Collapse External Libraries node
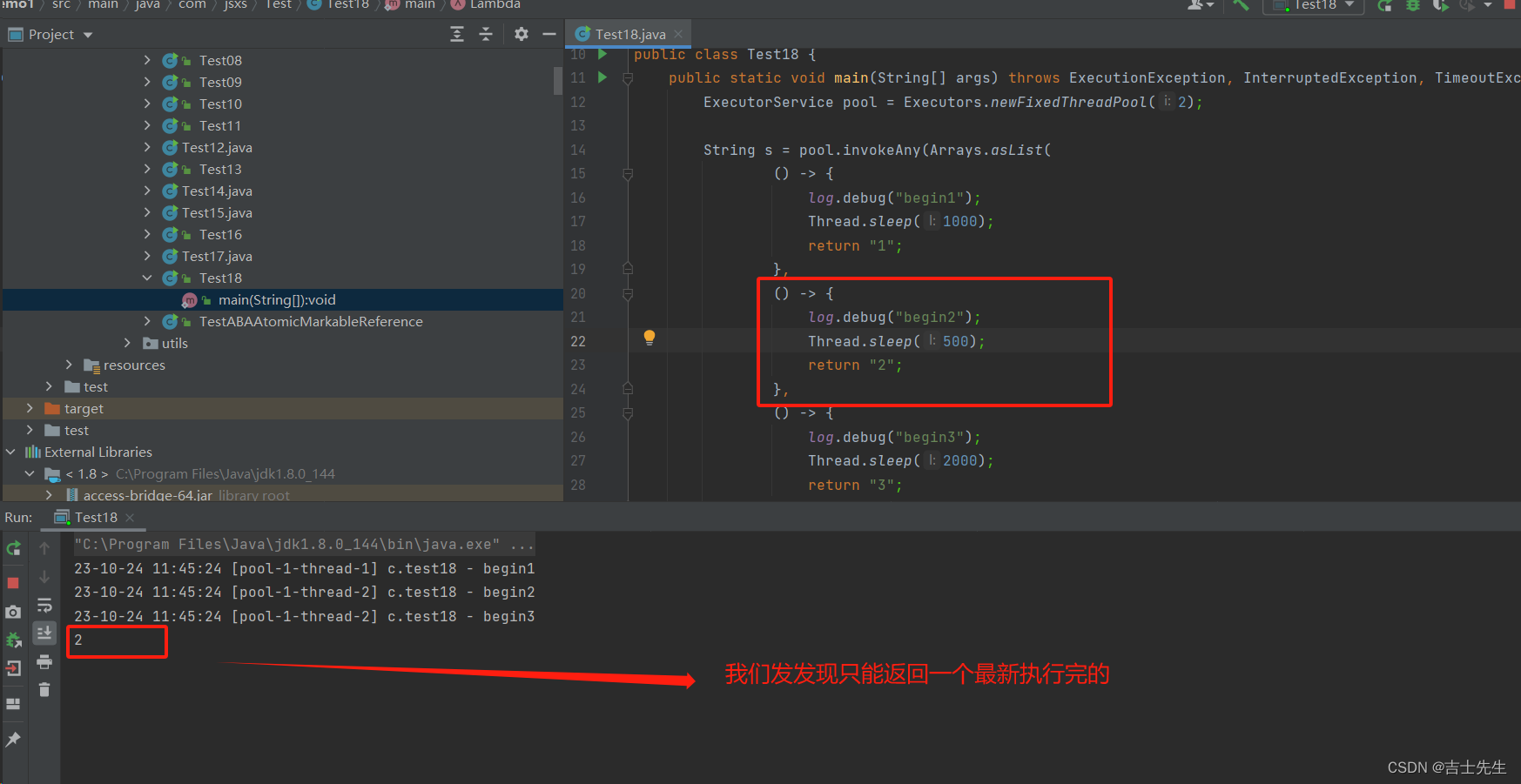This screenshot has height=784, width=1521. (x=10, y=452)
